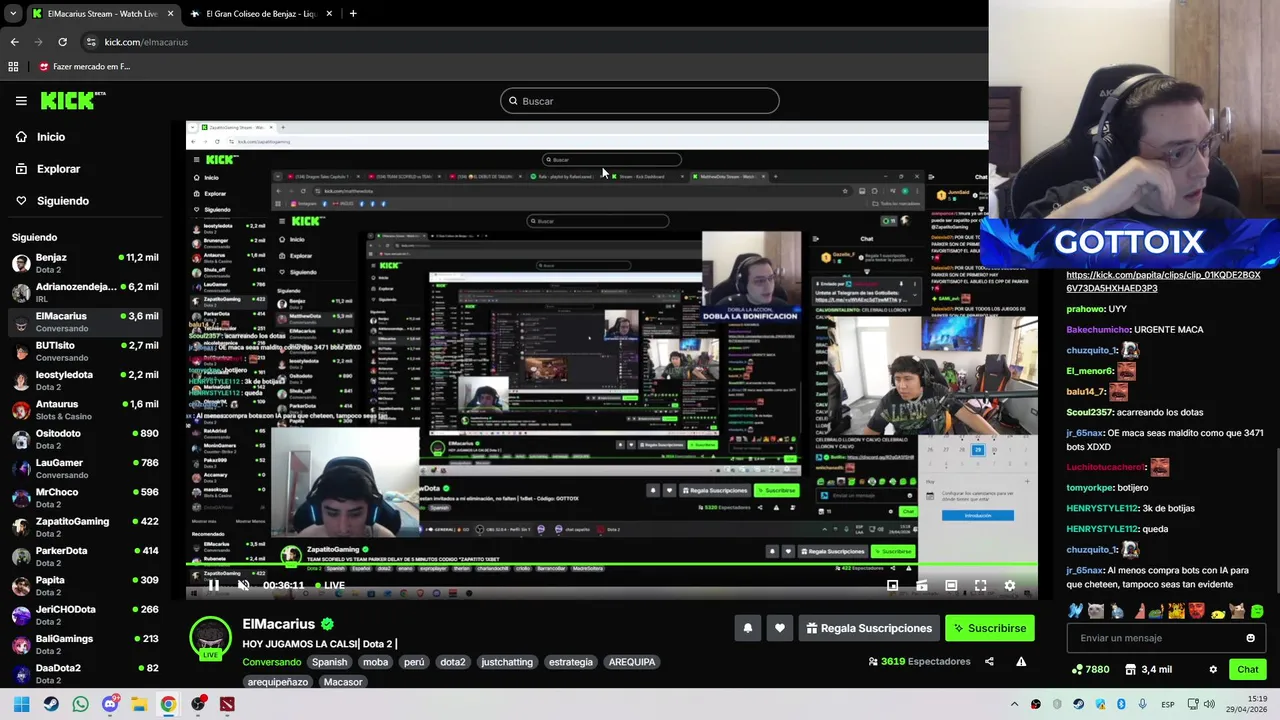Expand the browser tab search dropdown
This screenshot has width=1280, height=720.
coord(13,14)
